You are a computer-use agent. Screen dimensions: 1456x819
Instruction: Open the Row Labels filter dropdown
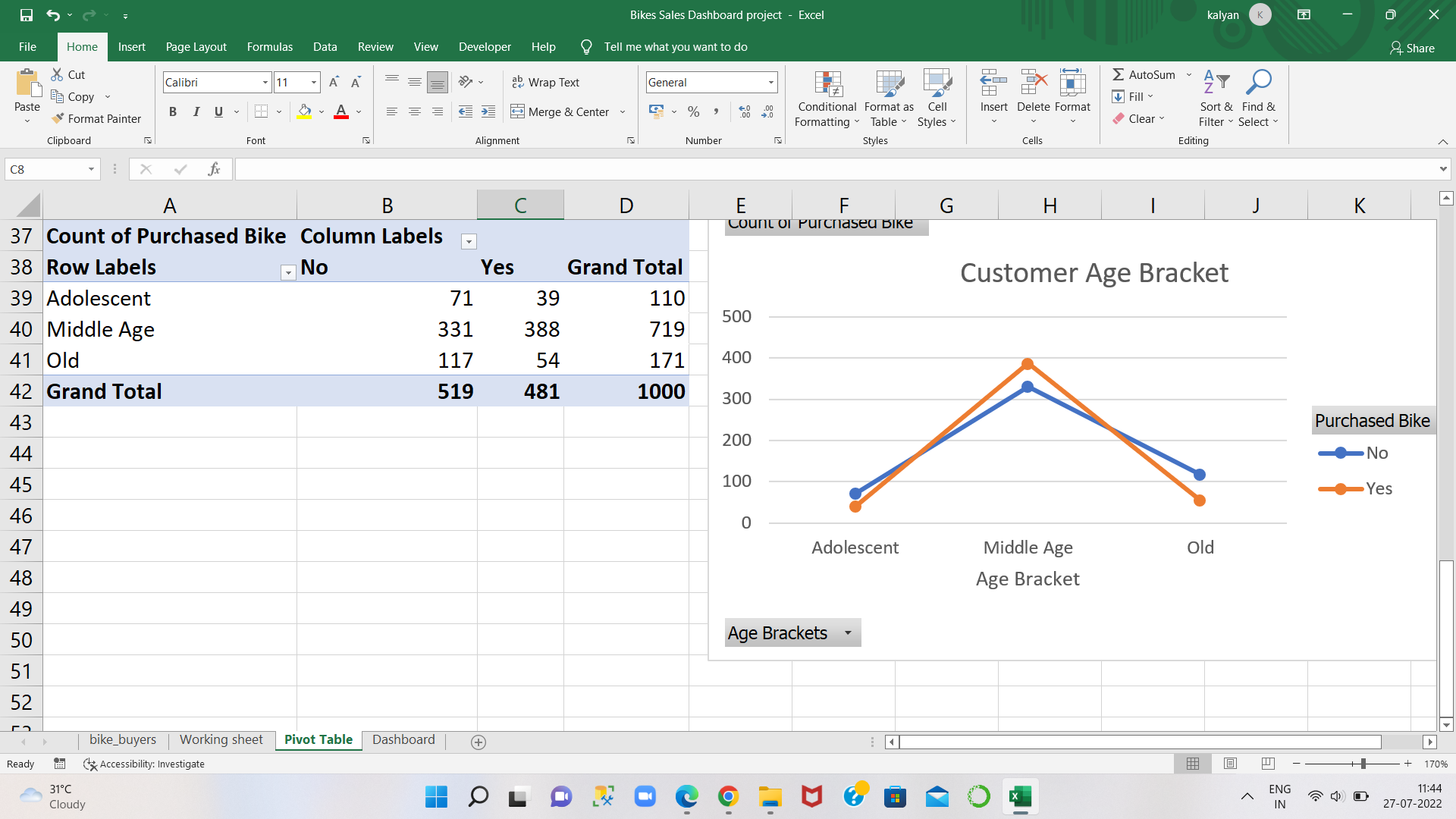point(288,271)
